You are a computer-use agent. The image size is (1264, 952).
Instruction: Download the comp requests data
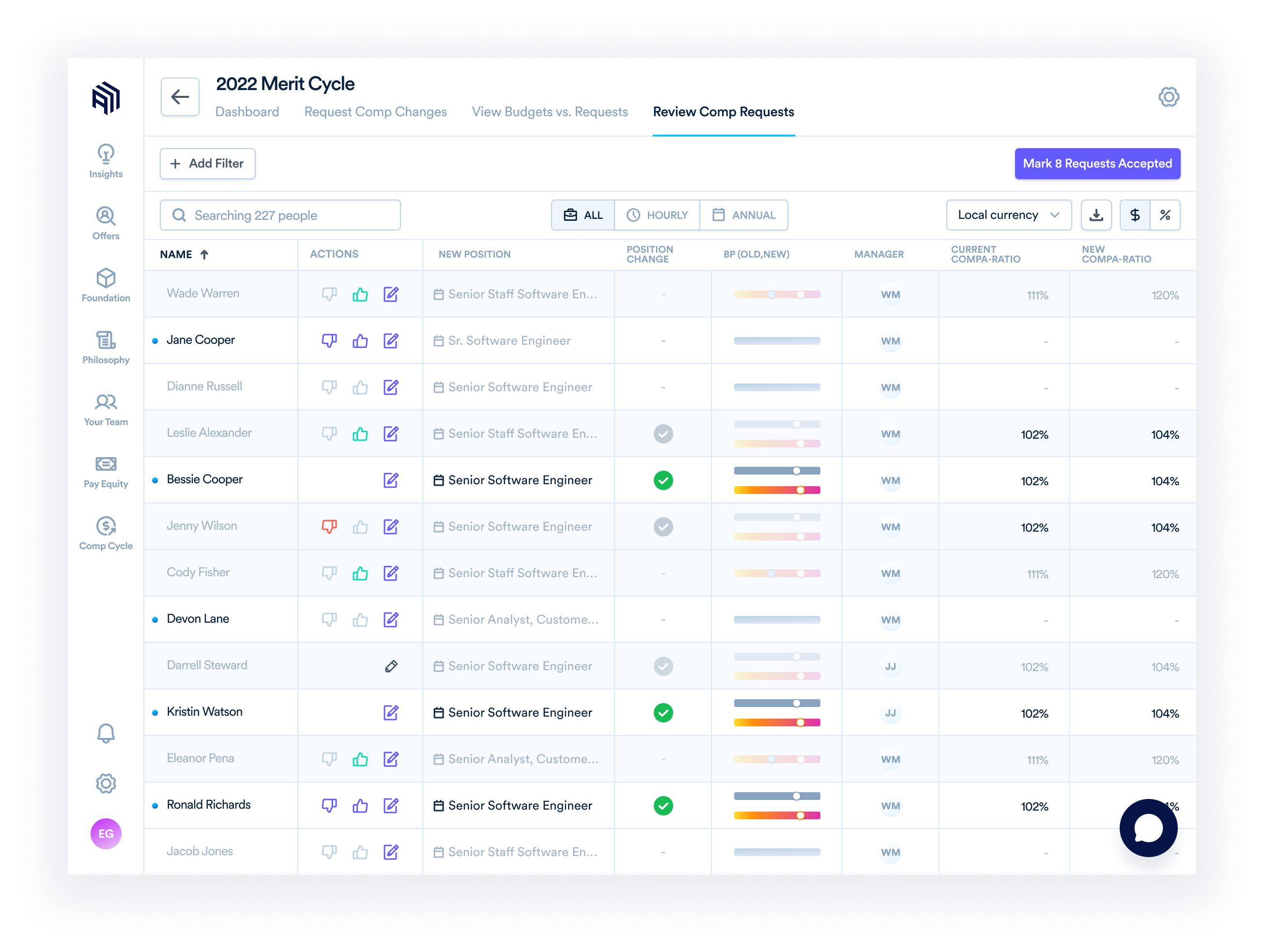click(x=1096, y=215)
